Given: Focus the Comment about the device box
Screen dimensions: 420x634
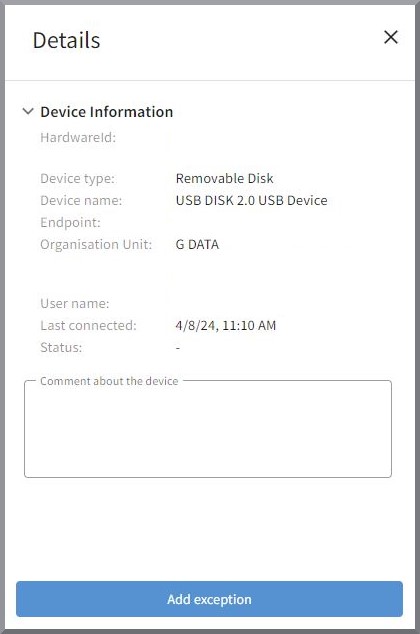Looking at the screenshot, I should tap(208, 429).
